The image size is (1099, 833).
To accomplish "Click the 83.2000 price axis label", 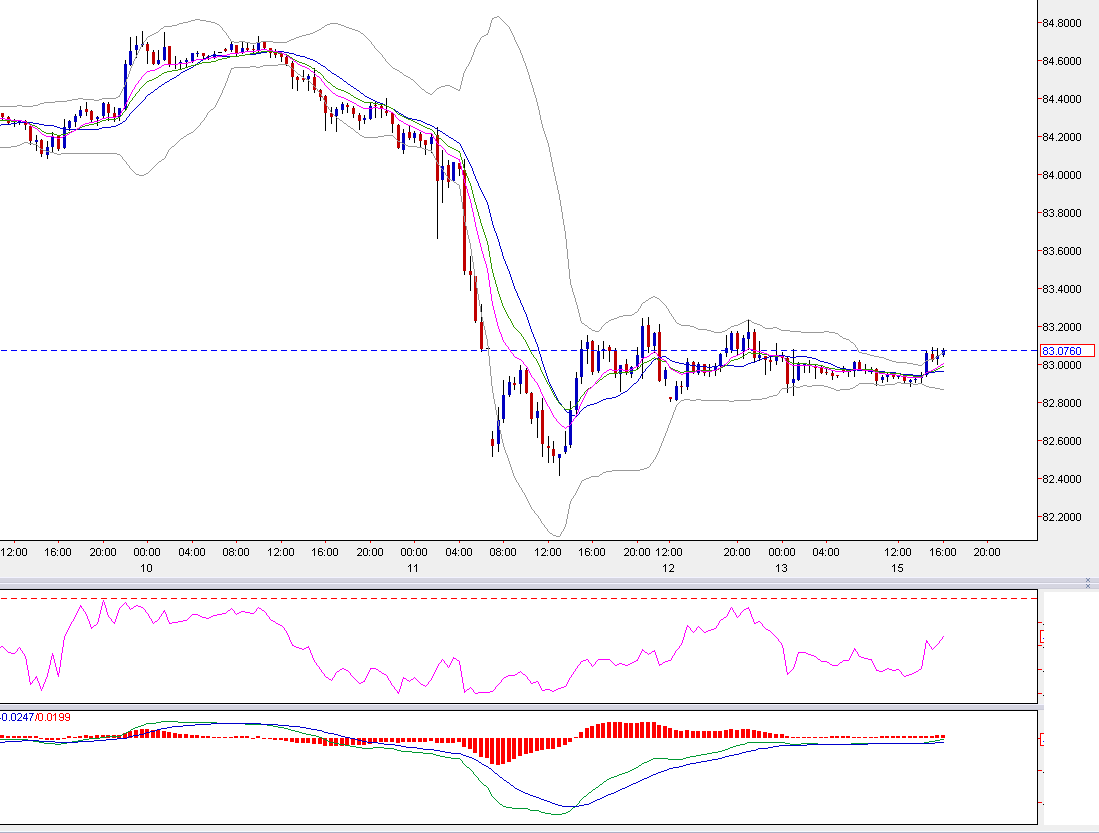I will 1062,327.
